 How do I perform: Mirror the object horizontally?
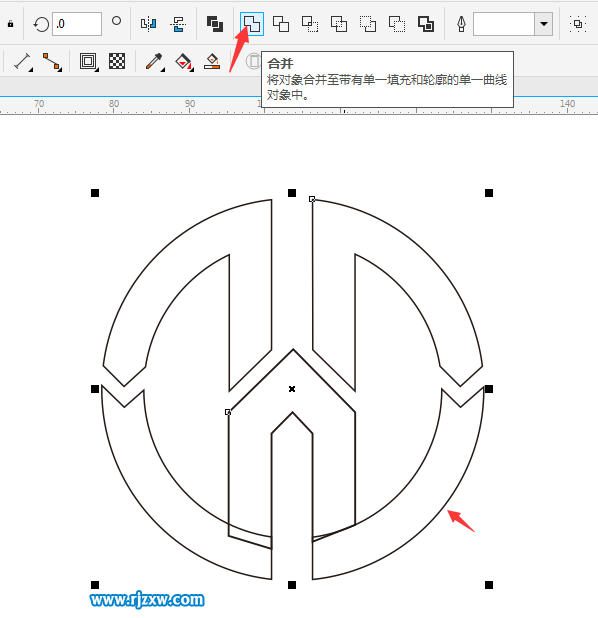pyautogui.click(x=149, y=24)
